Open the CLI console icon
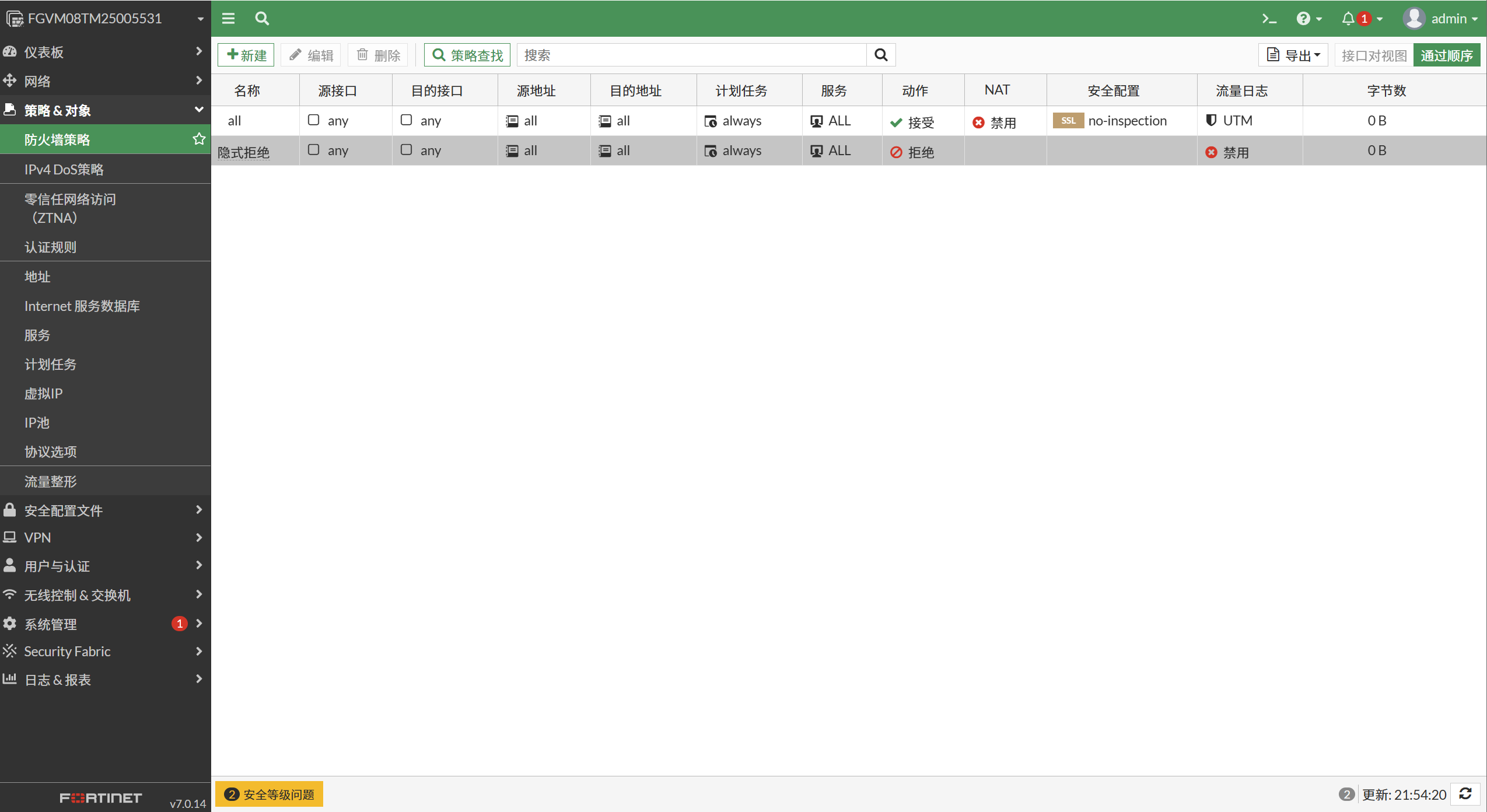Viewport: 1487px width, 812px height. 1269,19
